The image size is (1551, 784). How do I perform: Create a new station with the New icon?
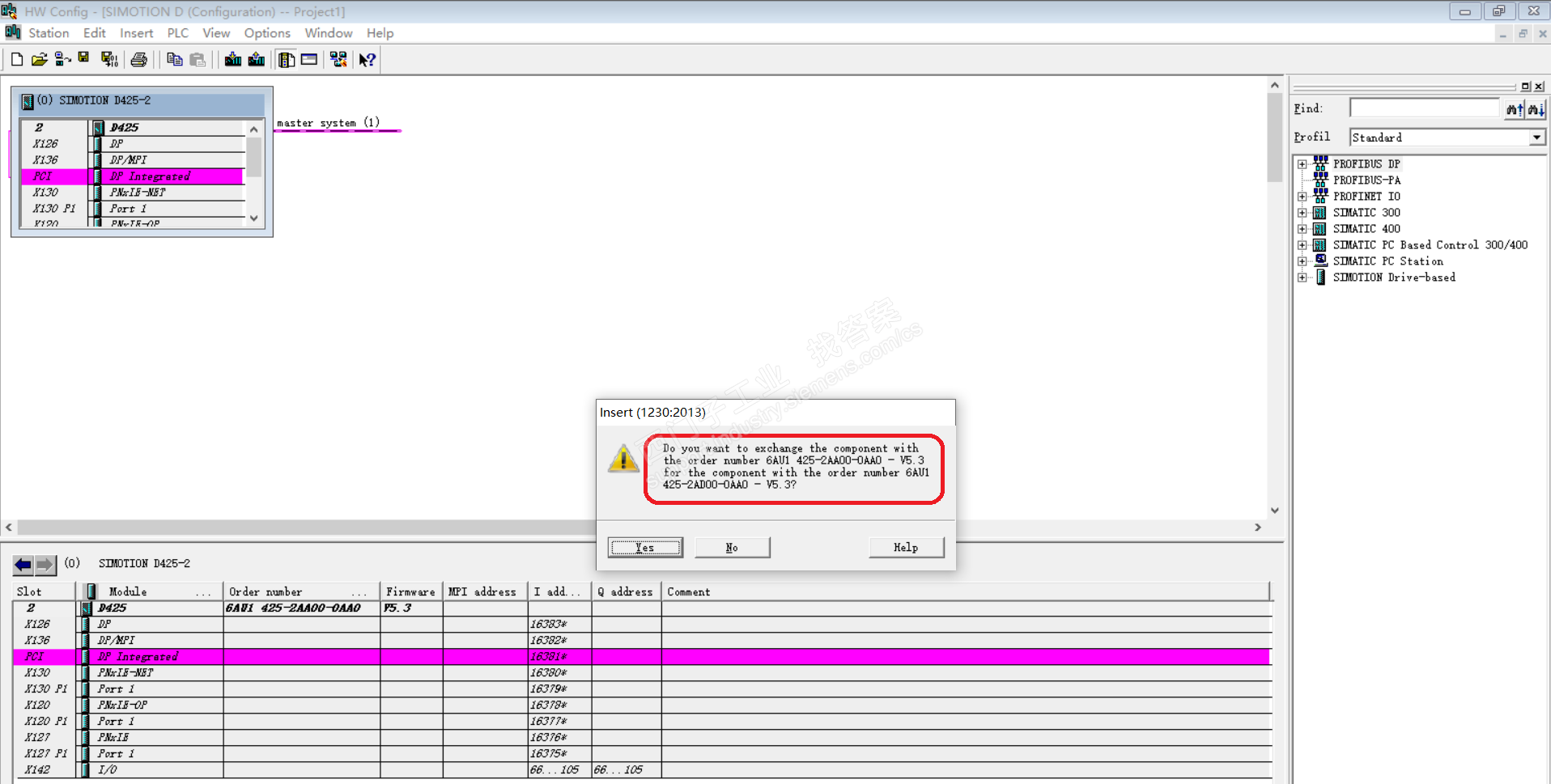click(x=17, y=59)
